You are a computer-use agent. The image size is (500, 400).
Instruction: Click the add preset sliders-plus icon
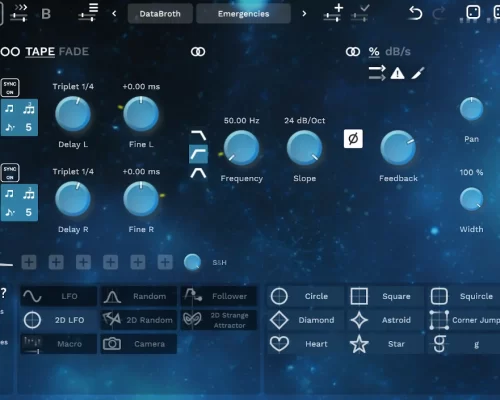(334, 13)
